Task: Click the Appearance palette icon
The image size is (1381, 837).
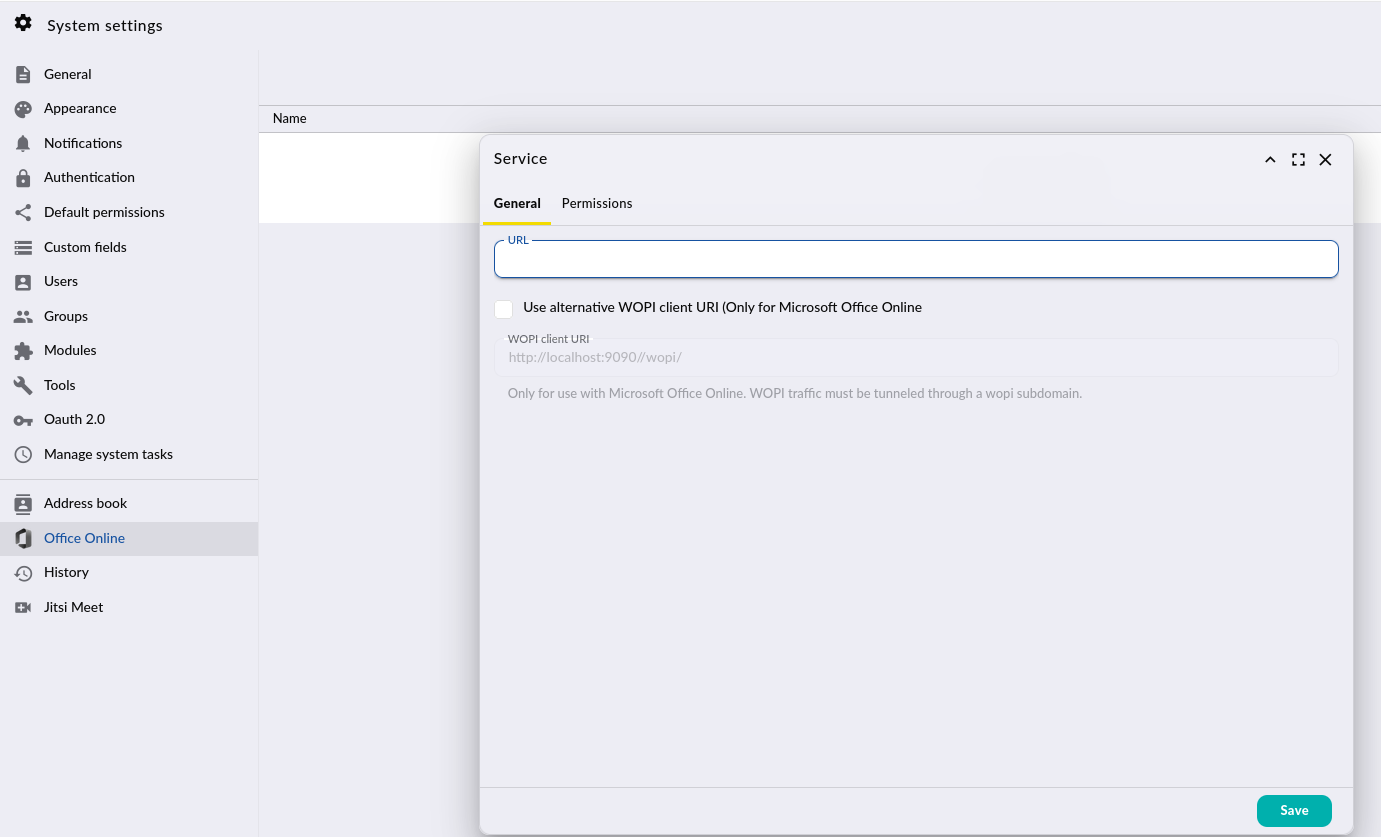Action: point(23,109)
